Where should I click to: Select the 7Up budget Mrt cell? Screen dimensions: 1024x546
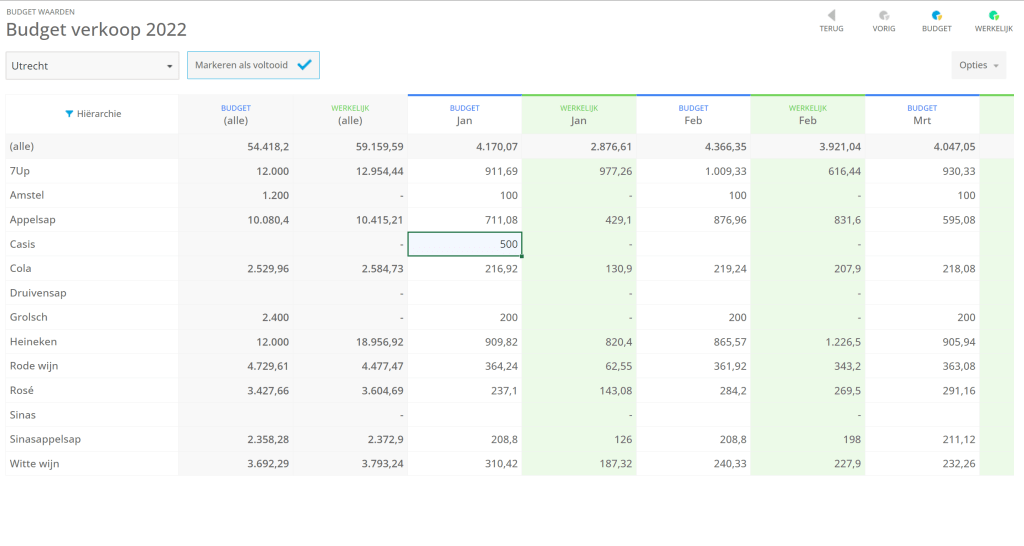tap(922, 171)
